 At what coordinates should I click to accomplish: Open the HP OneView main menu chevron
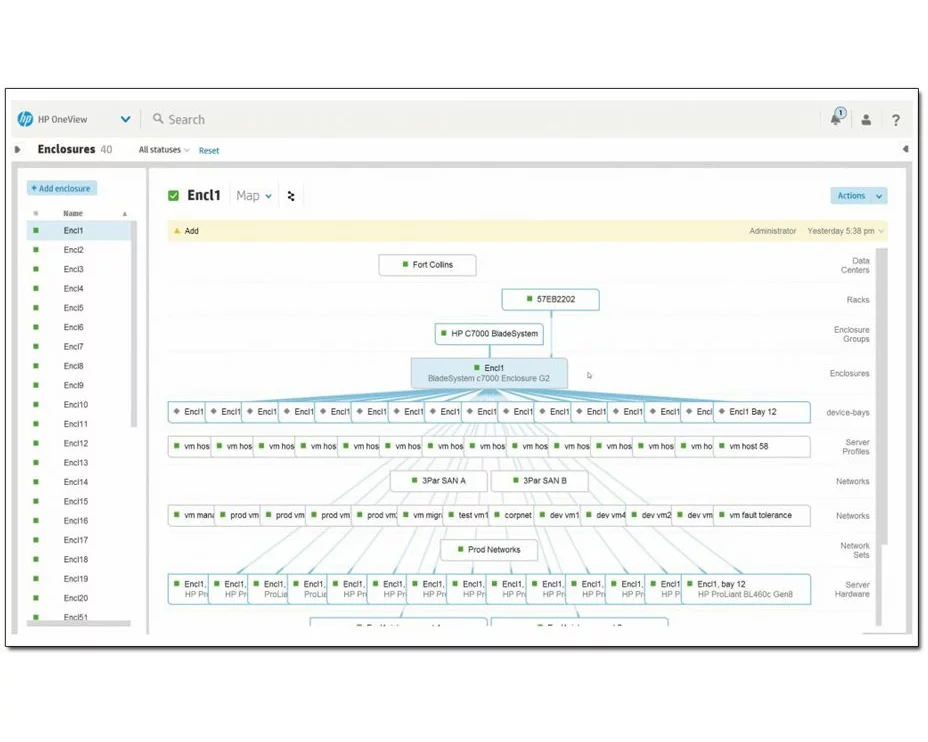click(x=126, y=118)
